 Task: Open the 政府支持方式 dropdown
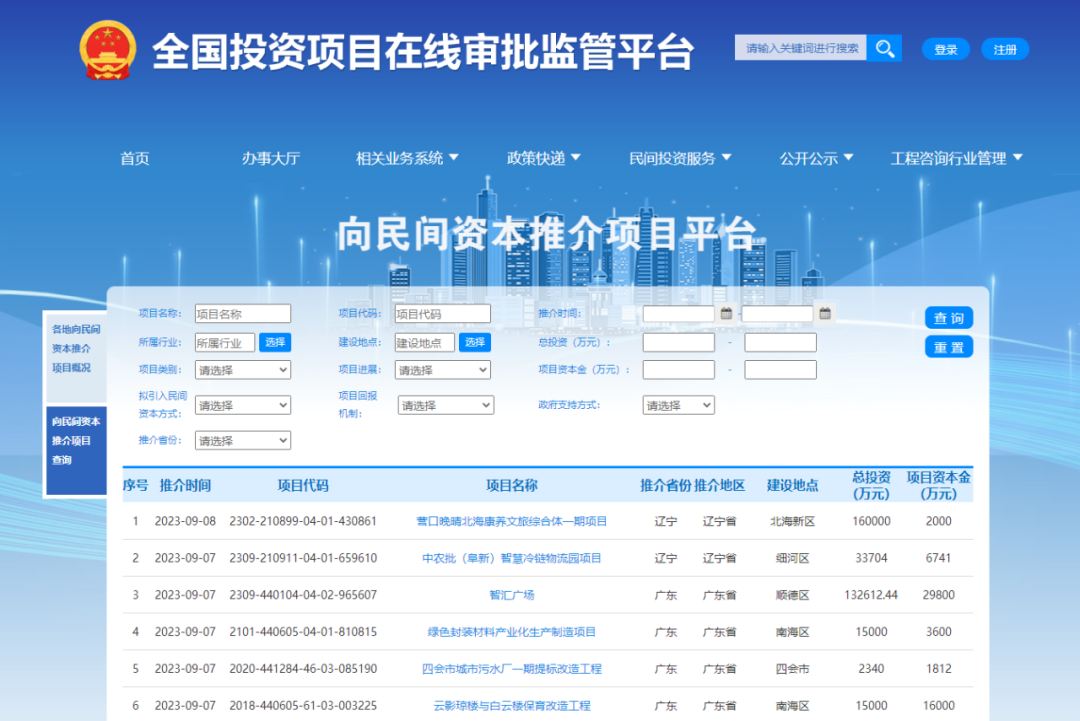(678, 405)
